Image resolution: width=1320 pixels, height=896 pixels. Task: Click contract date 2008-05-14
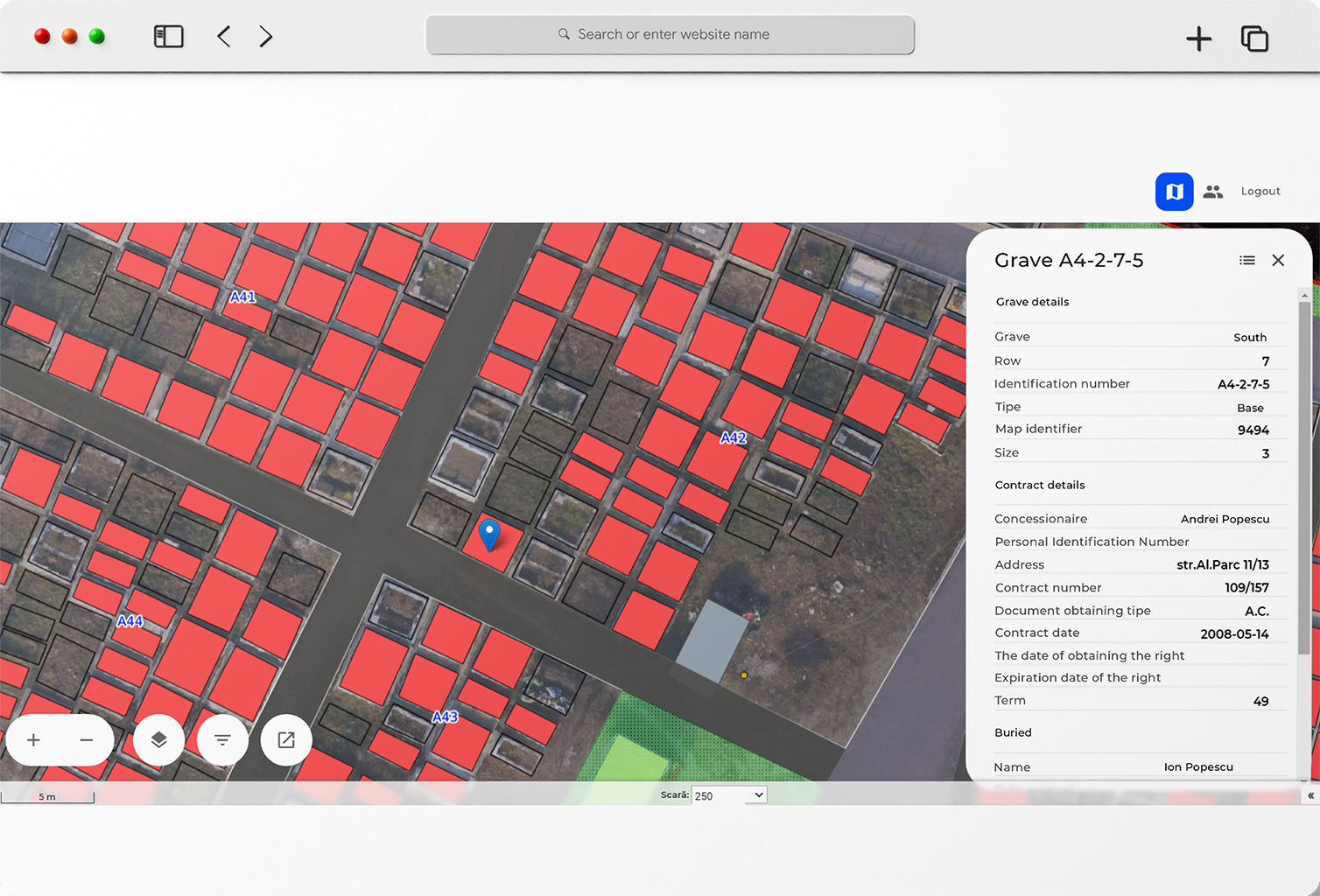[x=1234, y=634]
